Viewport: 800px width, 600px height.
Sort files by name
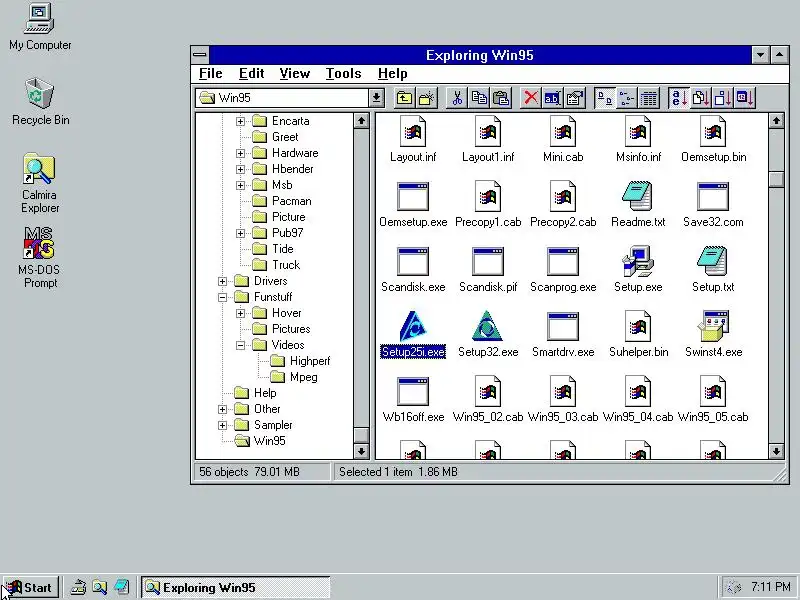679,98
